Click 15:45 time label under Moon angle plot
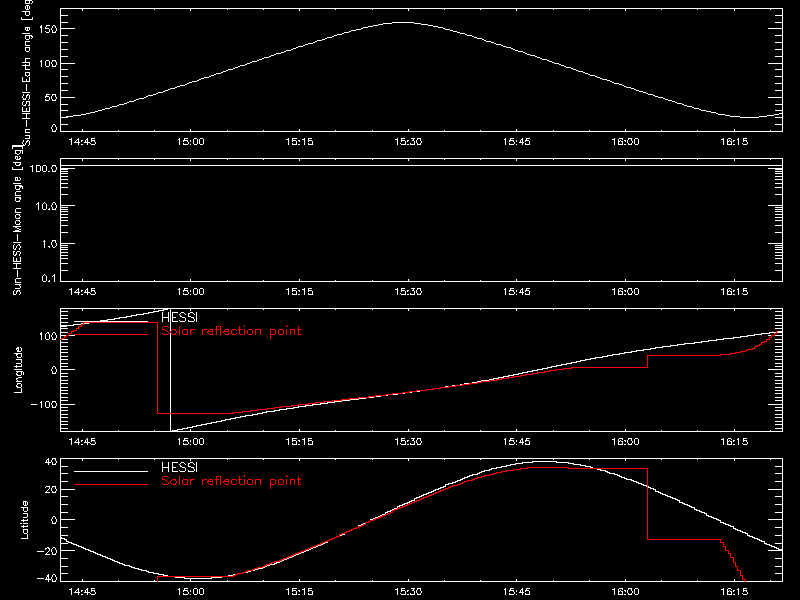 pos(517,292)
